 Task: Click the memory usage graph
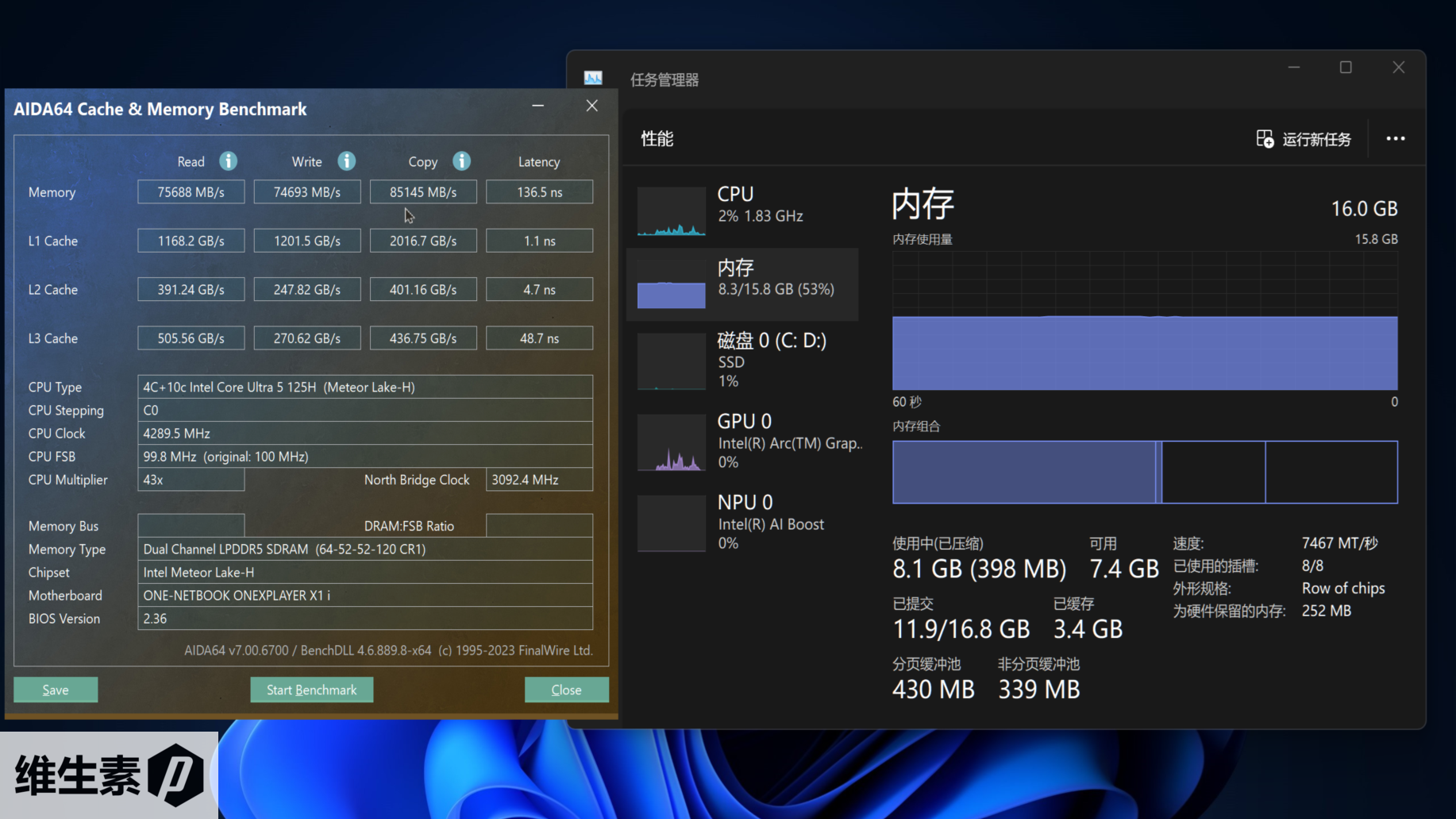[1144, 322]
